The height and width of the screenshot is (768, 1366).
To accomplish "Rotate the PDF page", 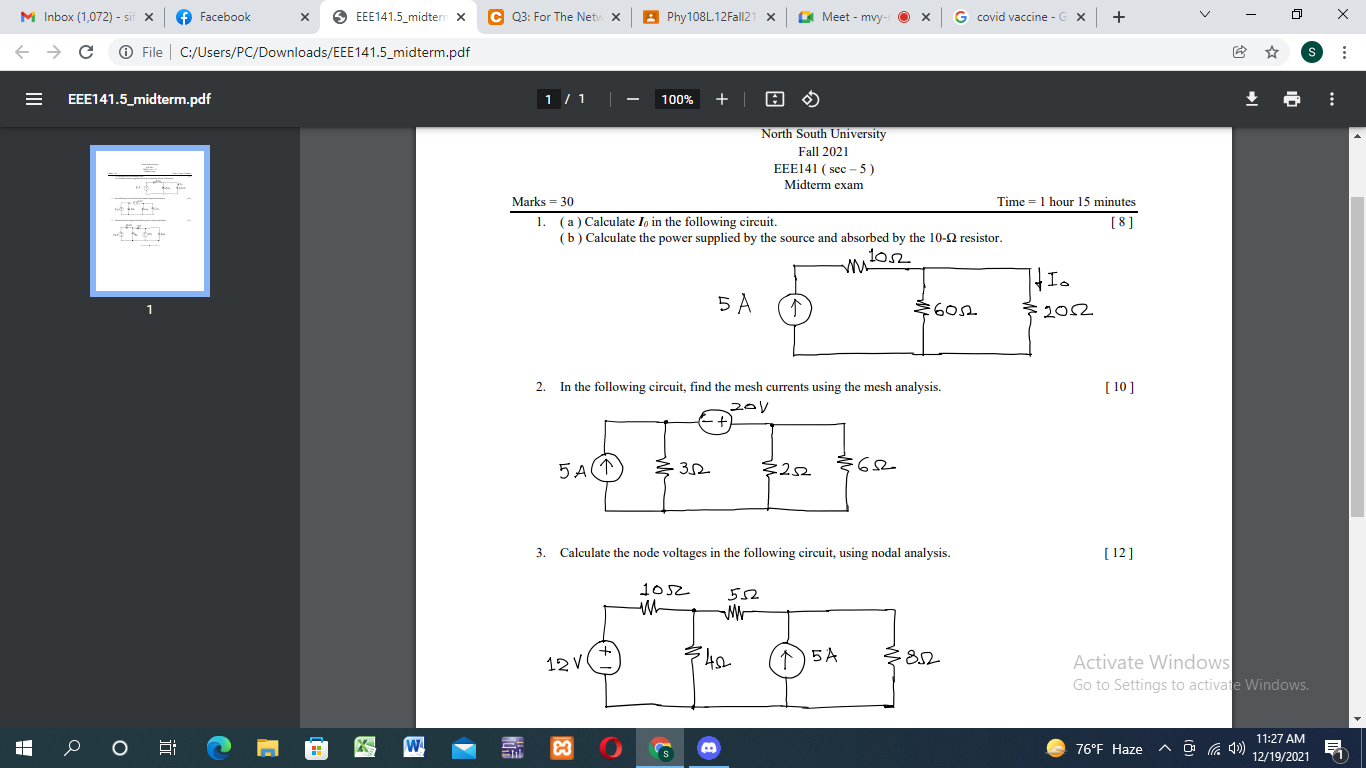I will point(810,99).
